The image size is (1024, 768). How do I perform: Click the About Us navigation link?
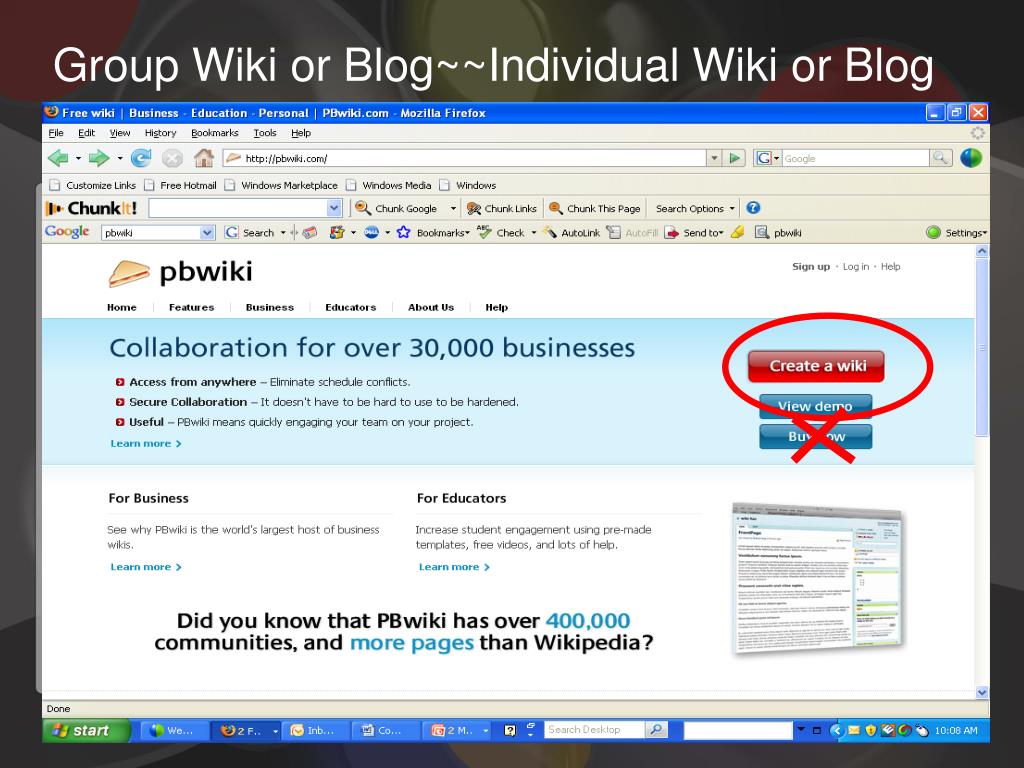click(x=431, y=307)
